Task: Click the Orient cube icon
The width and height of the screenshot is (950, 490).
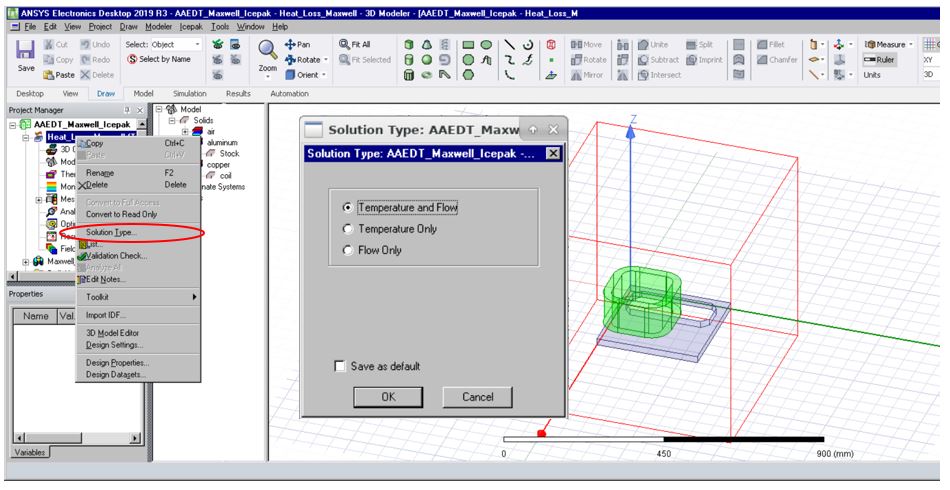Action: [290, 74]
